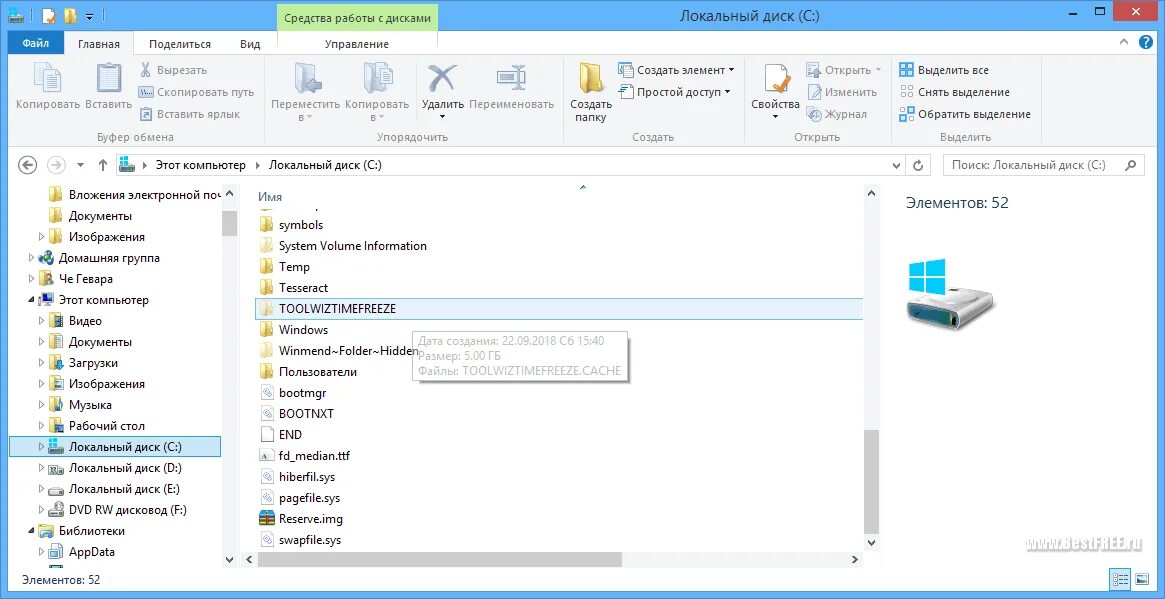Viewport: 1165px width, 599px height.
Task: Switch to Управление ribbon tab
Action: point(357,44)
